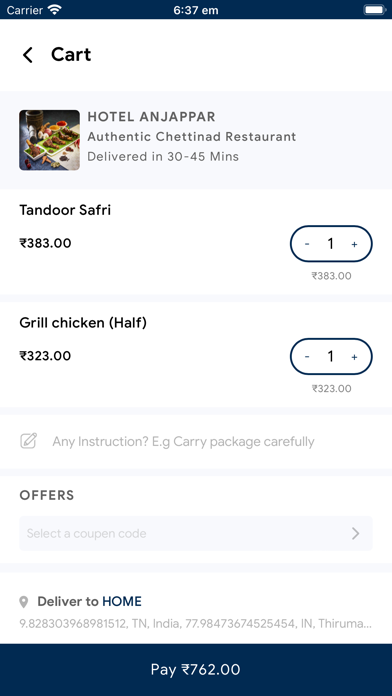Increase Tandoor Safri quantity with plus
Viewport: 392px width, 696px height.
354,244
